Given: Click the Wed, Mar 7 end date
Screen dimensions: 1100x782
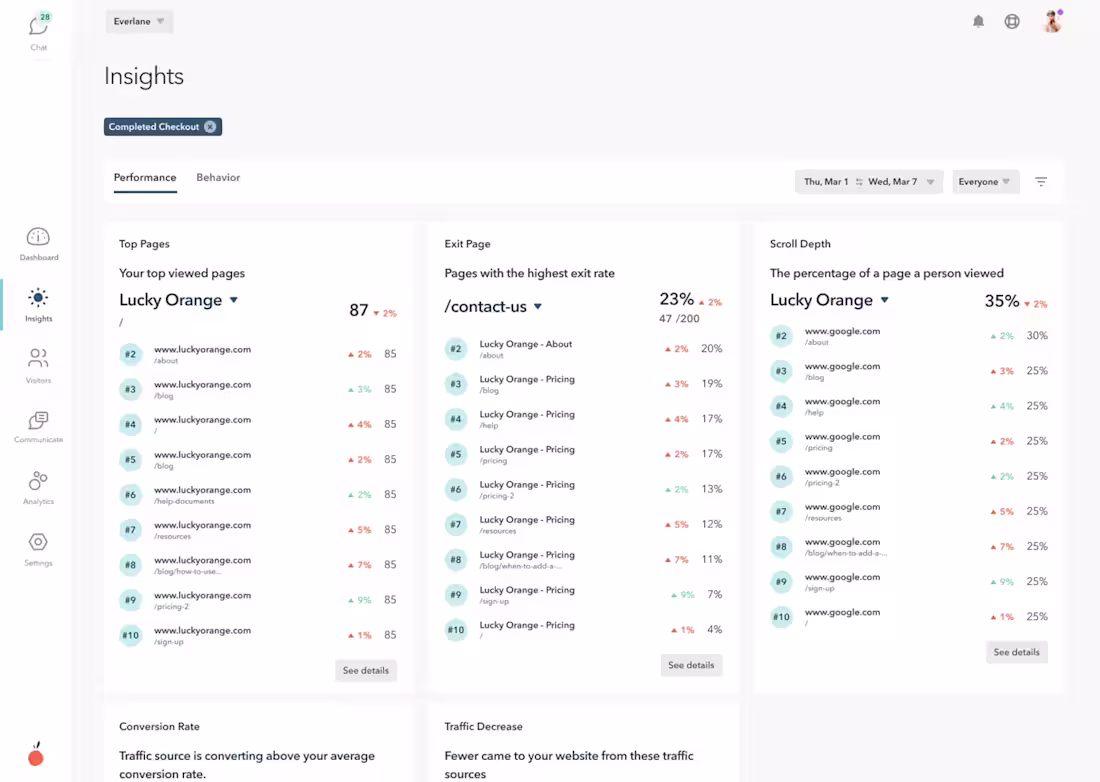Looking at the screenshot, I should (x=892, y=182).
